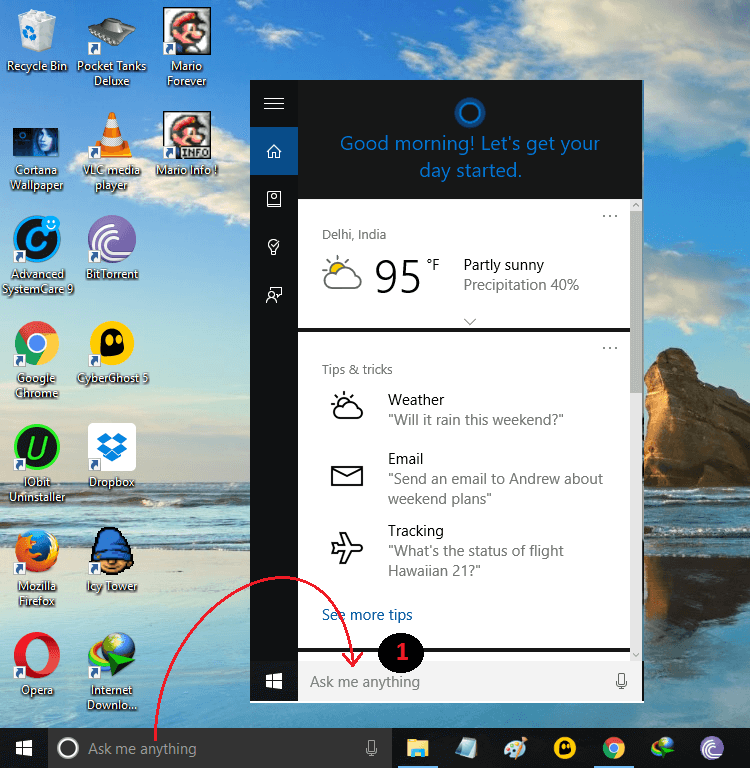Click the 95 °F temperature reading
Image resolution: width=750 pixels, height=770 pixels.
point(407,275)
